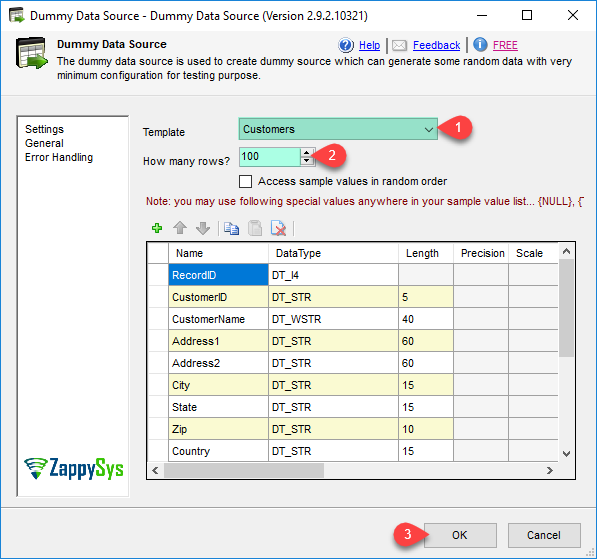Click the blue question mark help icon
Screen dimensions: 597x559
tap(346, 45)
